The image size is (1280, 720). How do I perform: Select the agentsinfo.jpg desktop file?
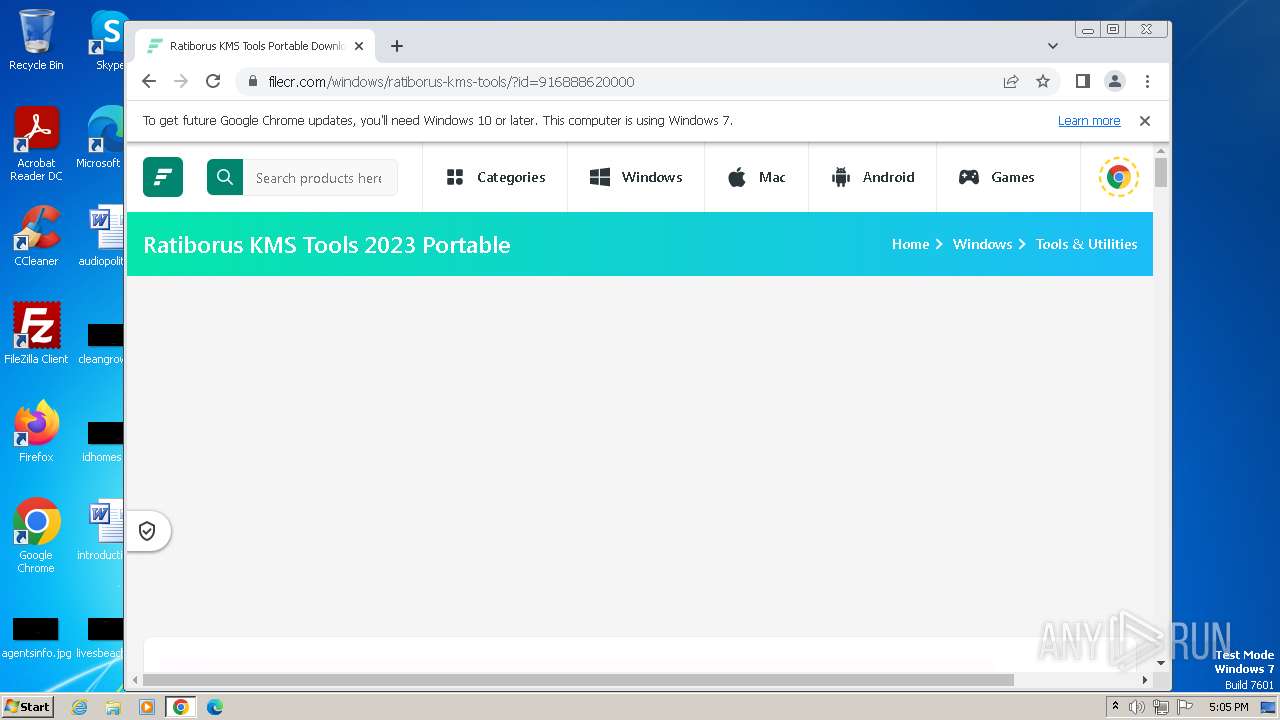(x=36, y=638)
